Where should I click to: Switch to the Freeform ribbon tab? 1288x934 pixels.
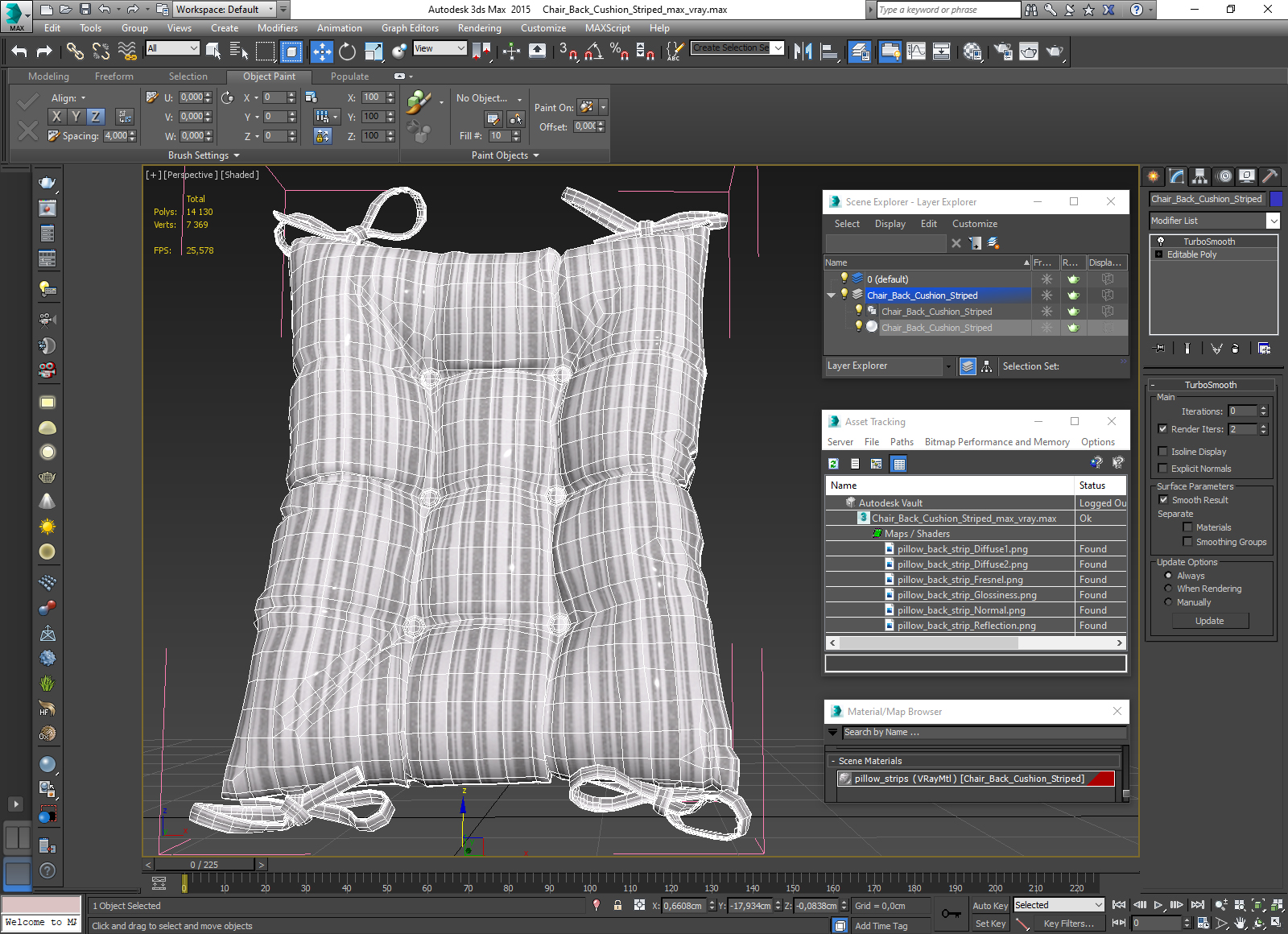click(x=114, y=76)
